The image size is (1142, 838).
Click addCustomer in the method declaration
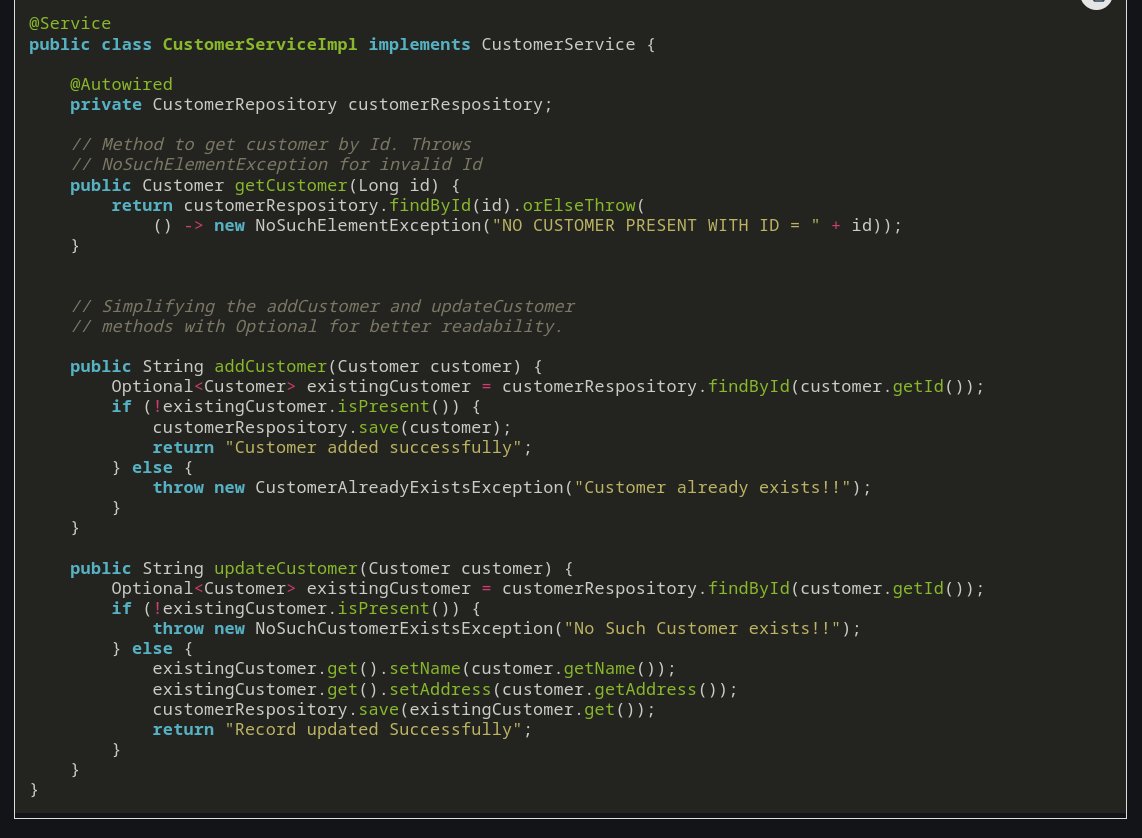point(270,367)
